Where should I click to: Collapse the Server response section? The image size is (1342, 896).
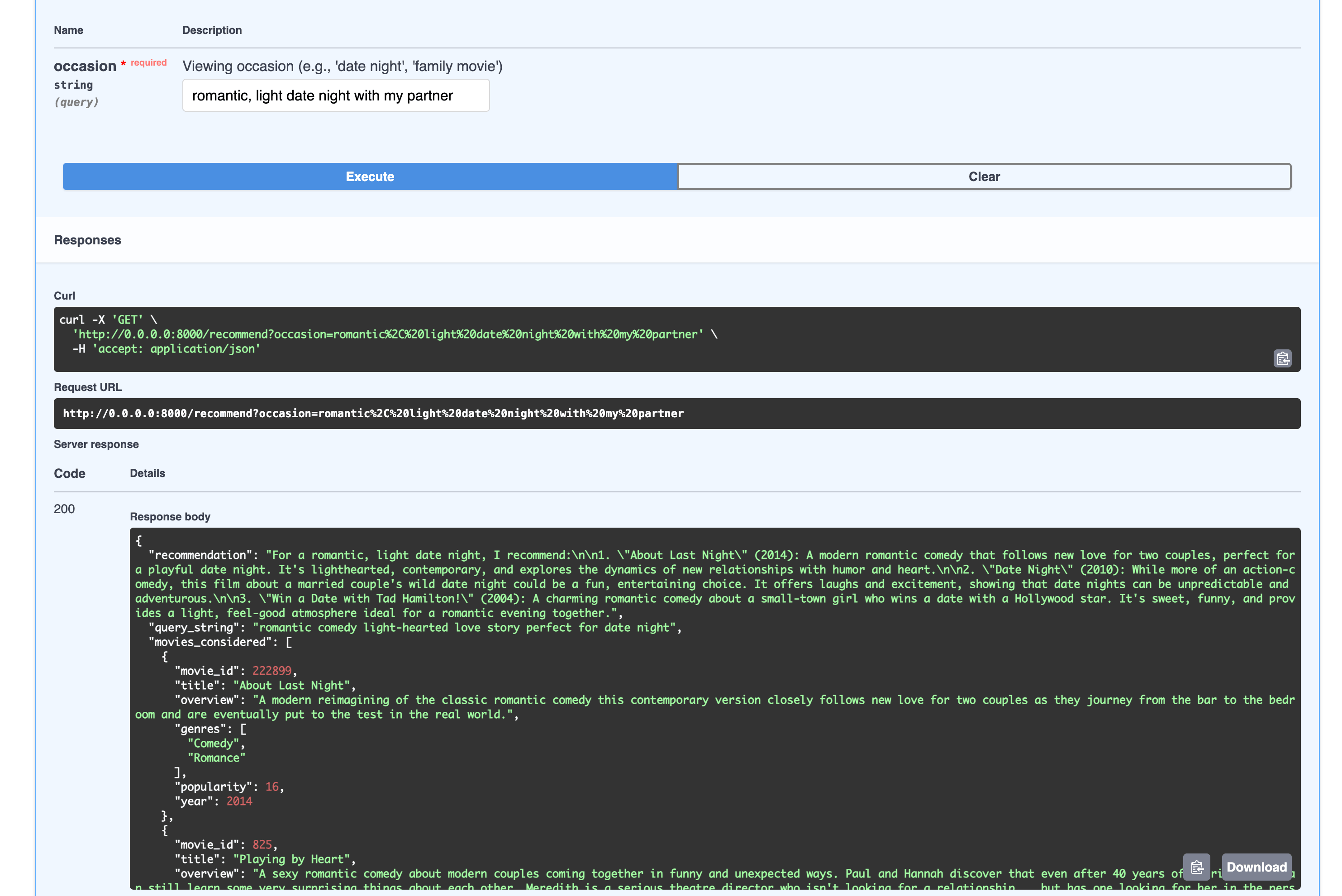96,444
